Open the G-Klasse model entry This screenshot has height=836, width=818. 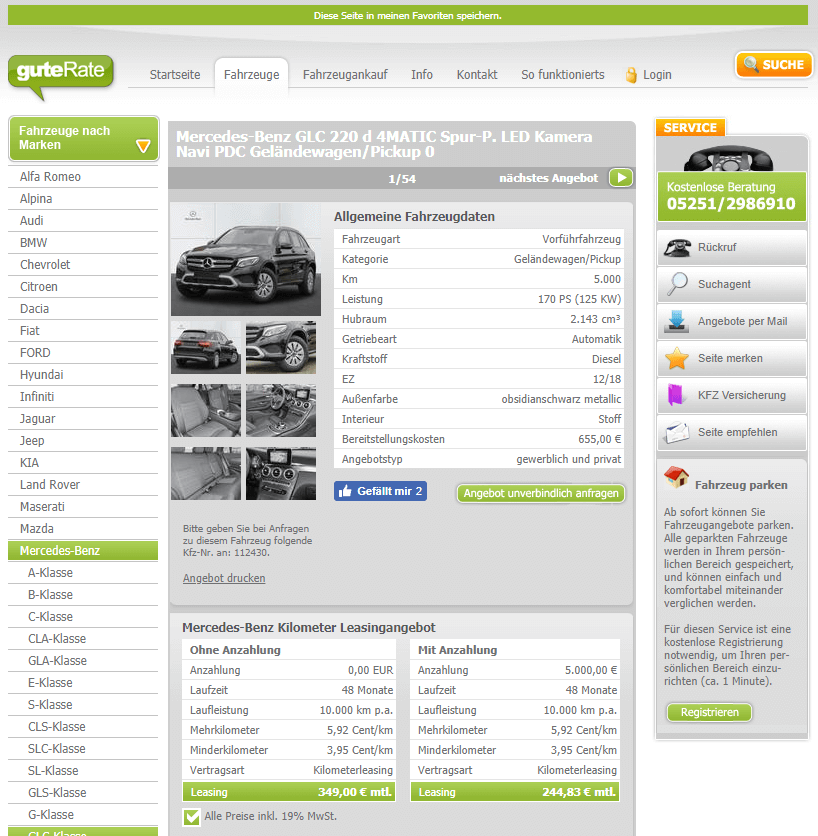(83, 814)
